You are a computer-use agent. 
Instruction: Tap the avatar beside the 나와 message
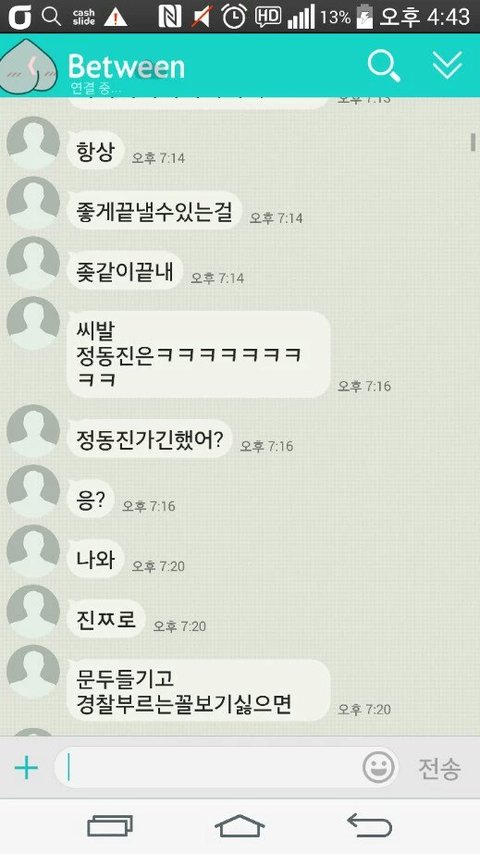pos(33,552)
